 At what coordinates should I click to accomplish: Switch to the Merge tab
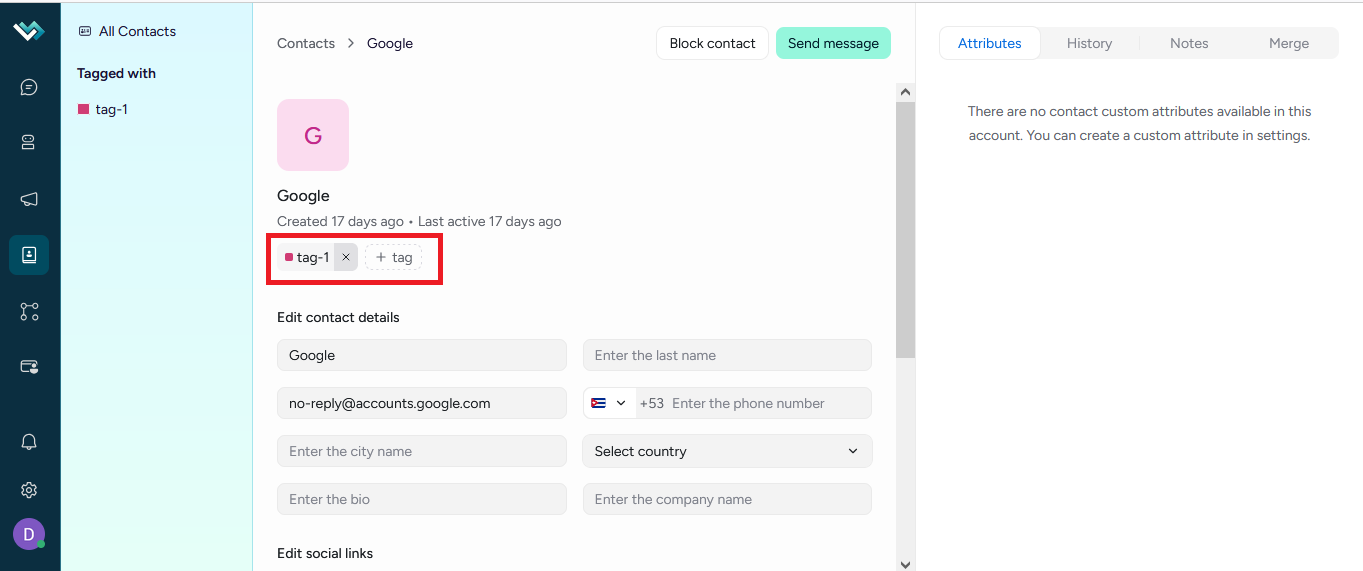(x=1289, y=43)
